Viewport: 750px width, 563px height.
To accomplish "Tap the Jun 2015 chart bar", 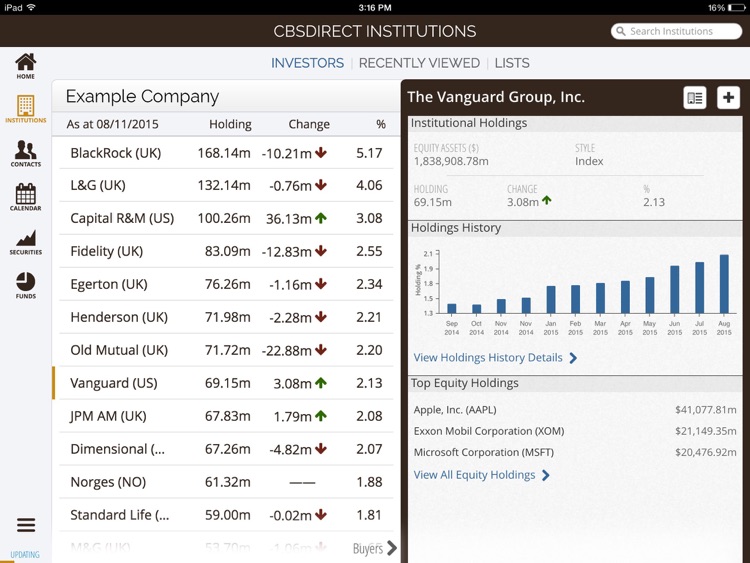I will pos(674,290).
